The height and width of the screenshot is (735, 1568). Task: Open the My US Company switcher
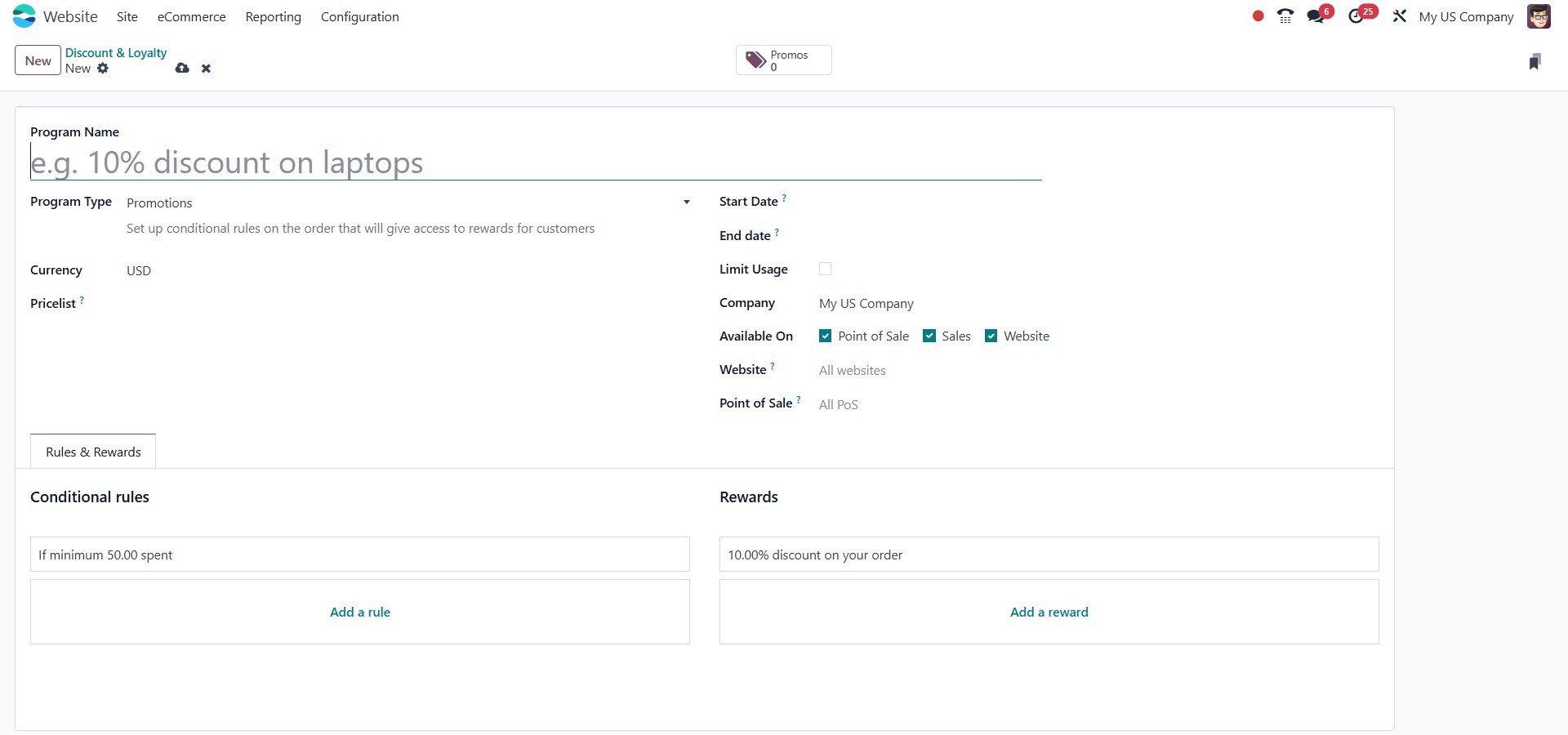(1466, 16)
